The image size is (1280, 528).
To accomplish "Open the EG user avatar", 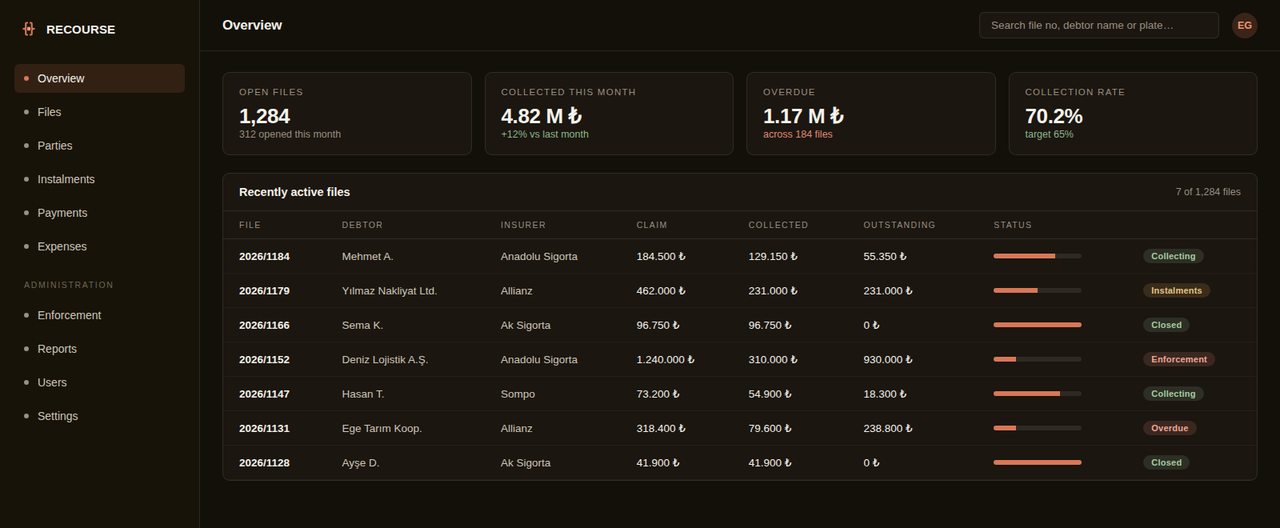I will click(x=1244, y=26).
